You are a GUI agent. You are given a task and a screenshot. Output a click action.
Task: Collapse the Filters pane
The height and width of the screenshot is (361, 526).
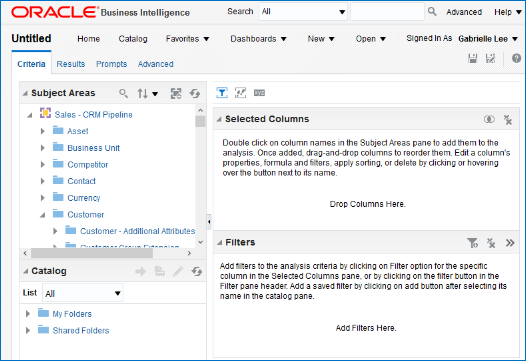(x=219, y=243)
